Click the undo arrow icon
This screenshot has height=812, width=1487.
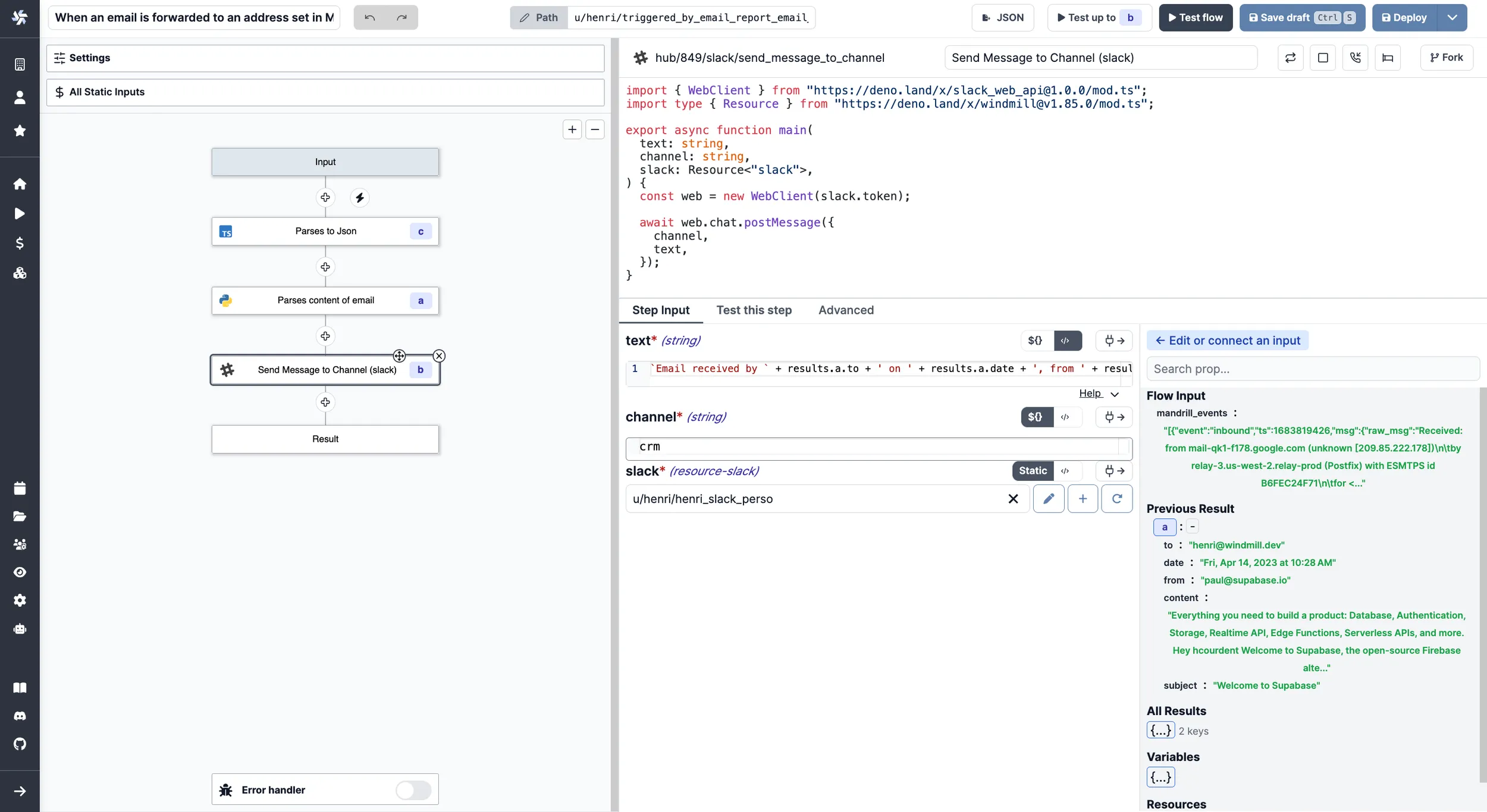tap(369, 18)
